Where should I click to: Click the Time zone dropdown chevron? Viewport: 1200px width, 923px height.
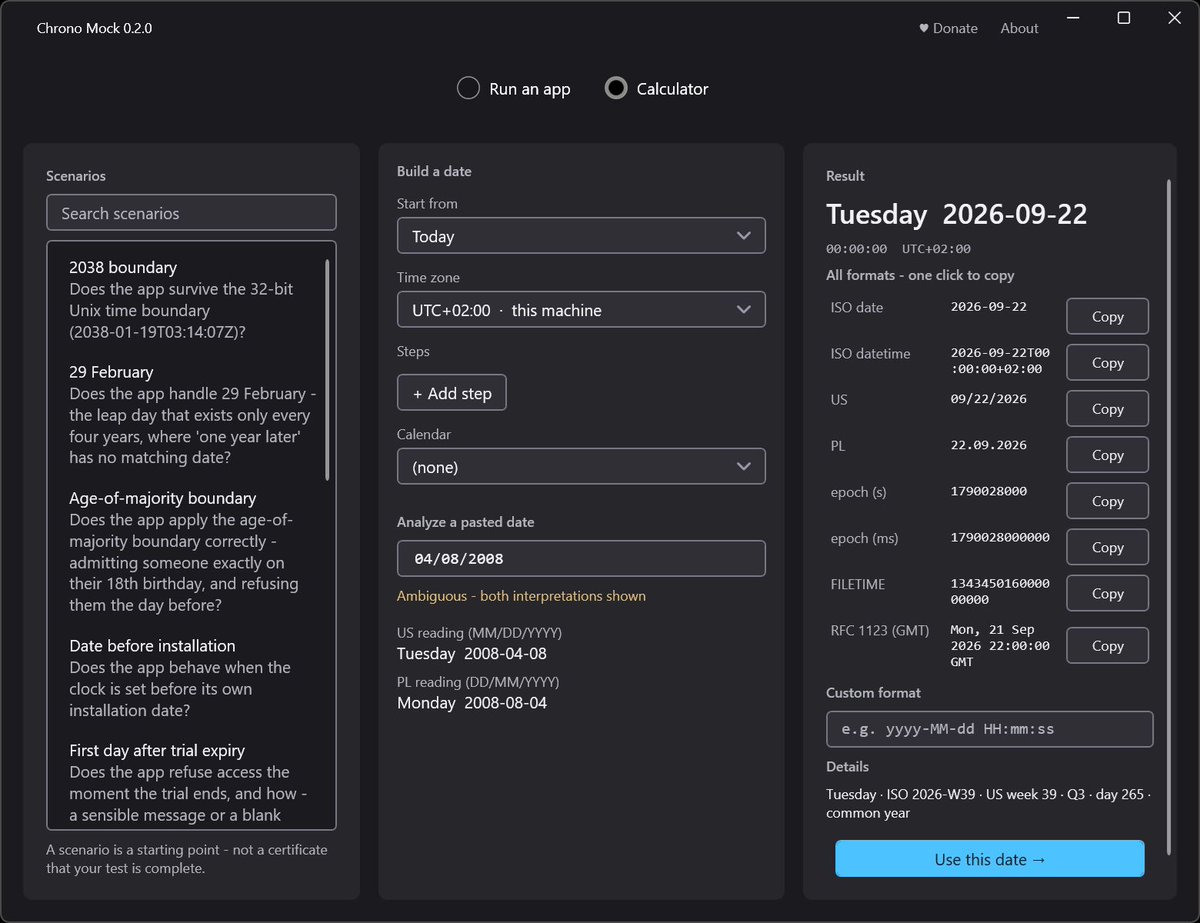coord(743,310)
